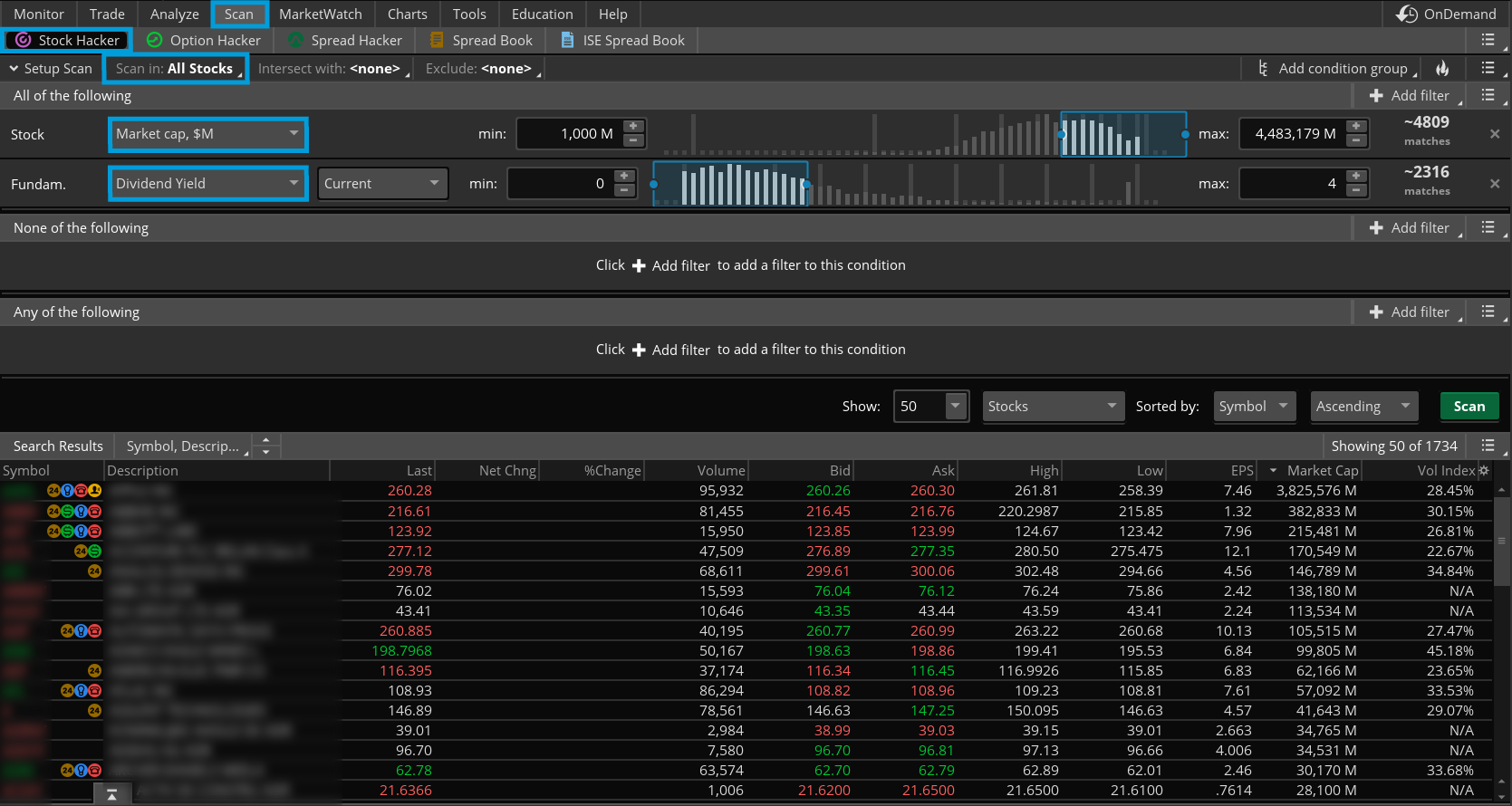Viewport: 1512px width, 806px height.
Task: Switch to the Trade tab
Action: [107, 14]
